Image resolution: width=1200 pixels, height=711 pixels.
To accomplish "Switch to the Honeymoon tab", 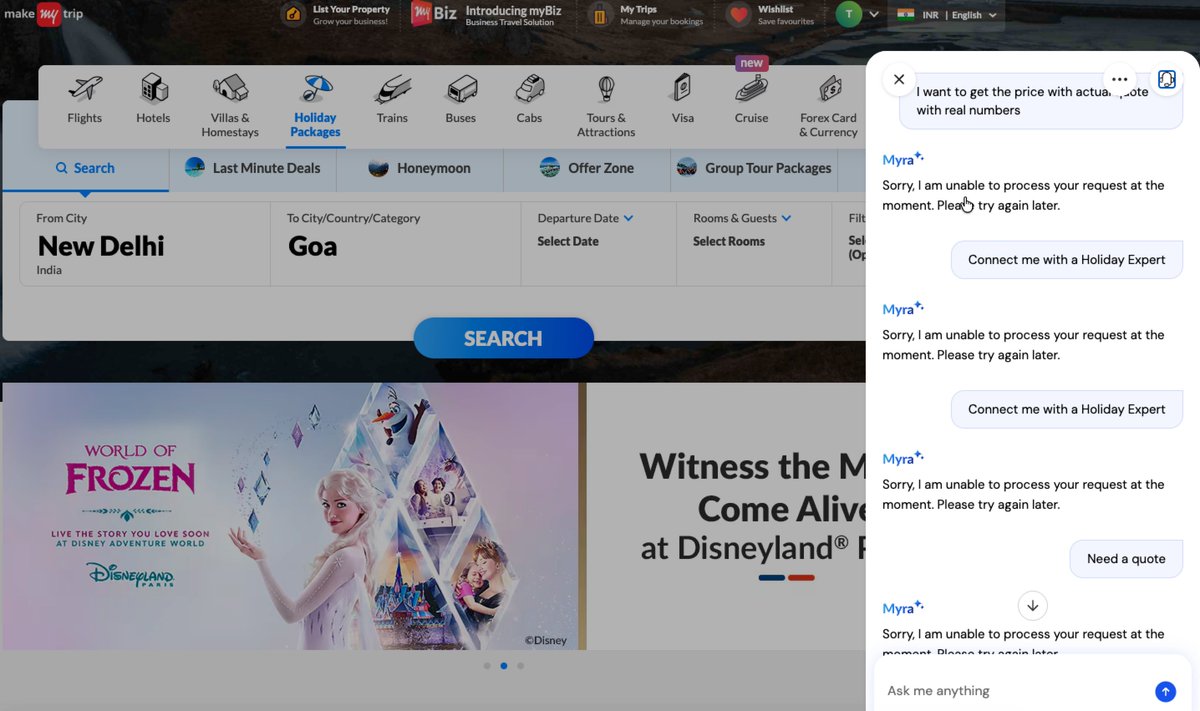I will point(420,168).
